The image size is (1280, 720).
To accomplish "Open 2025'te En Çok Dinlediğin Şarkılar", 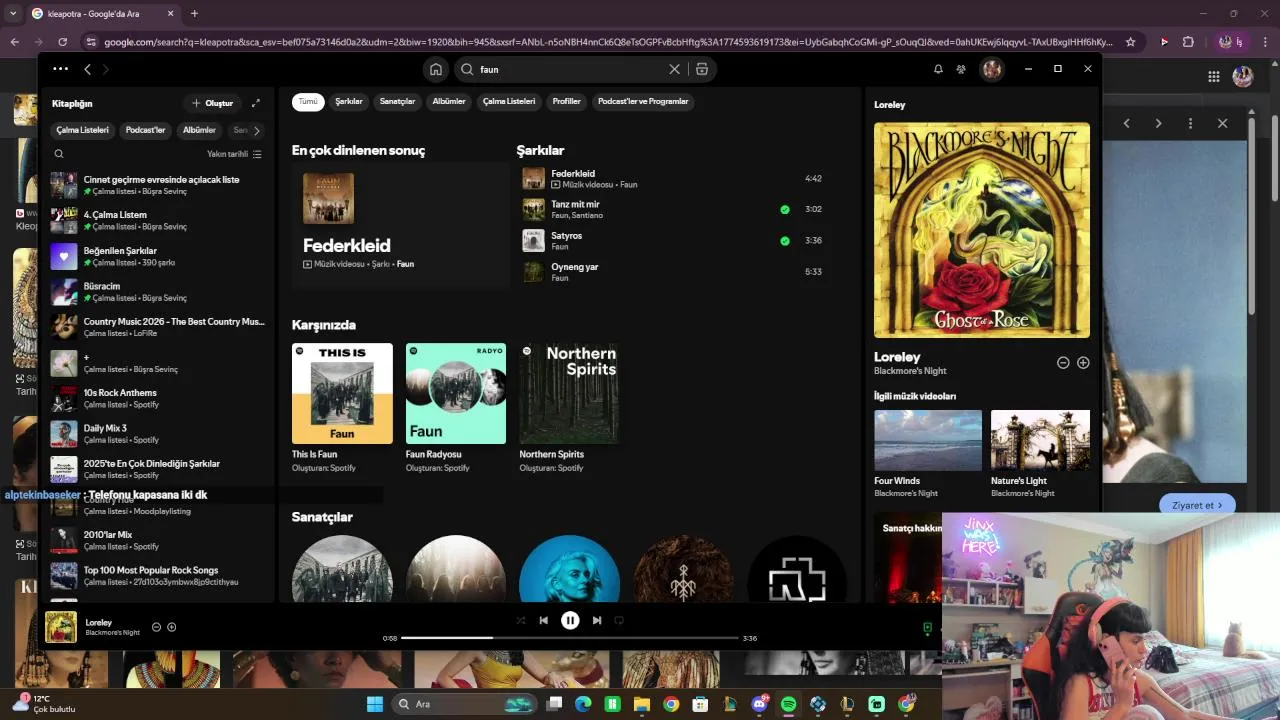I will pyautogui.click(x=158, y=469).
